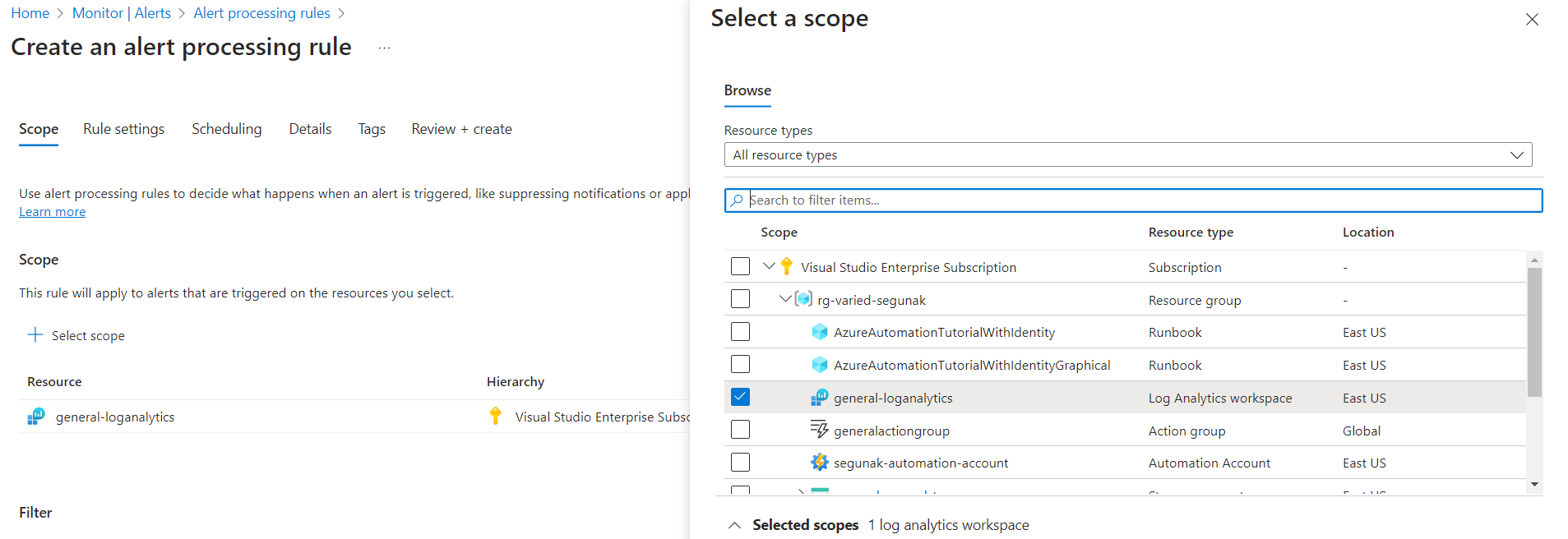Image resolution: width=1568 pixels, height=539 pixels.
Task: Uncheck the general-loganalytics checkbox
Action: (x=740, y=397)
